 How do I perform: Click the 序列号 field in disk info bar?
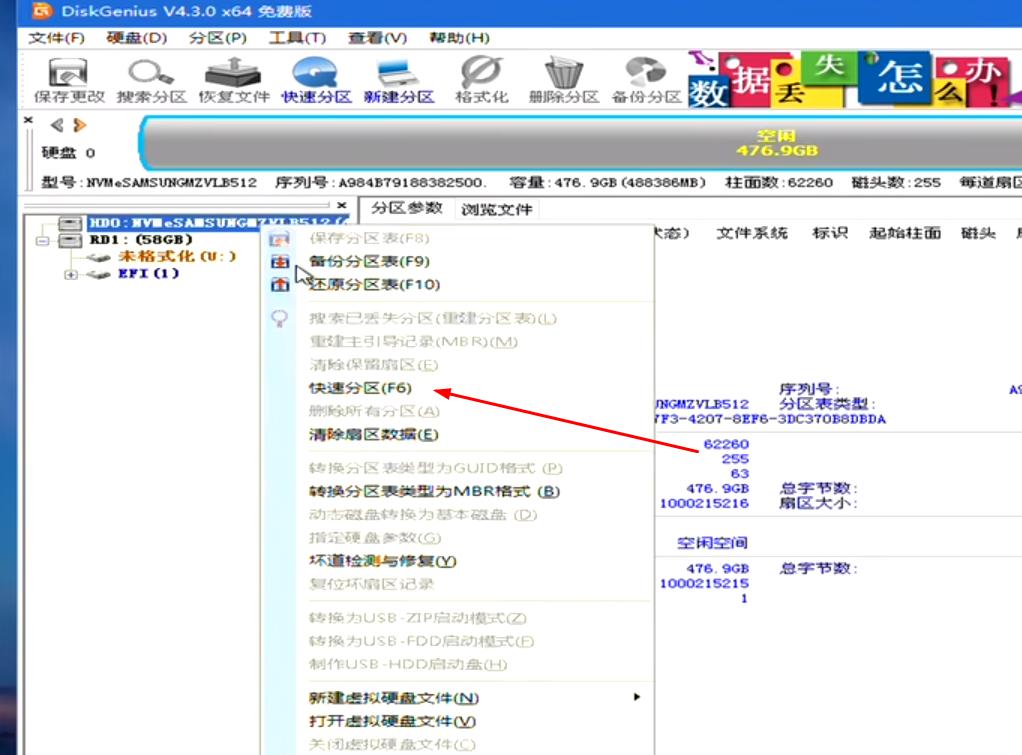coord(381,183)
